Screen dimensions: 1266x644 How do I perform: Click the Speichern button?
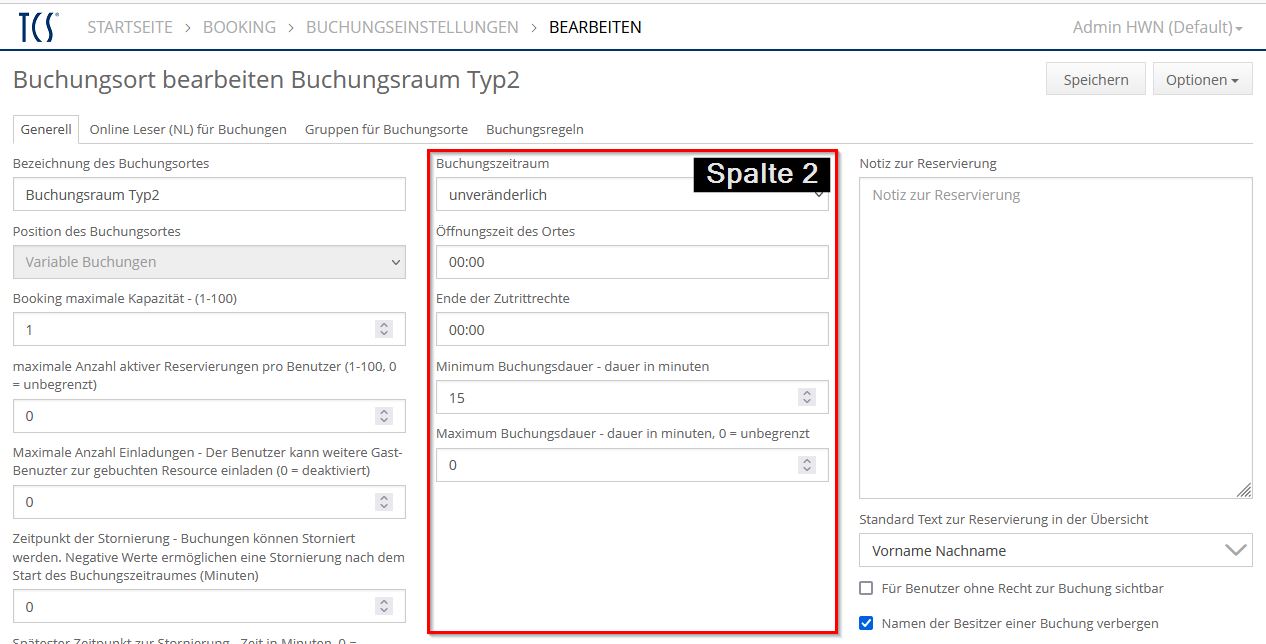tap(1095, 80)
